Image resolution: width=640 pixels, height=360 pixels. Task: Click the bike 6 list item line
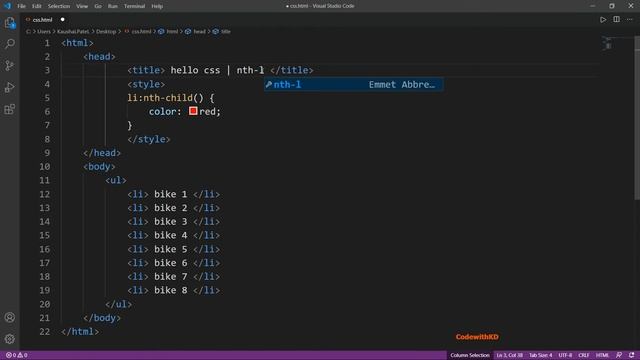[x=173, y=263]
